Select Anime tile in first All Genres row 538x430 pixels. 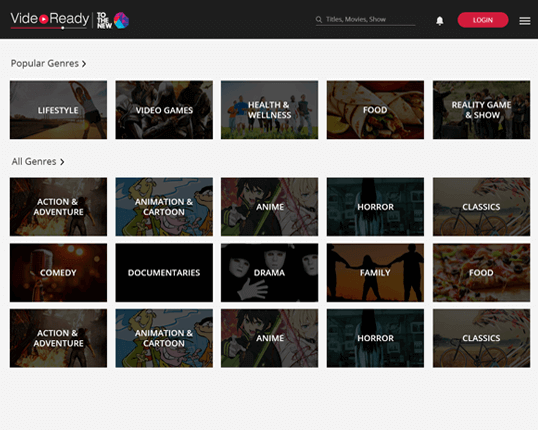[269, 207]
